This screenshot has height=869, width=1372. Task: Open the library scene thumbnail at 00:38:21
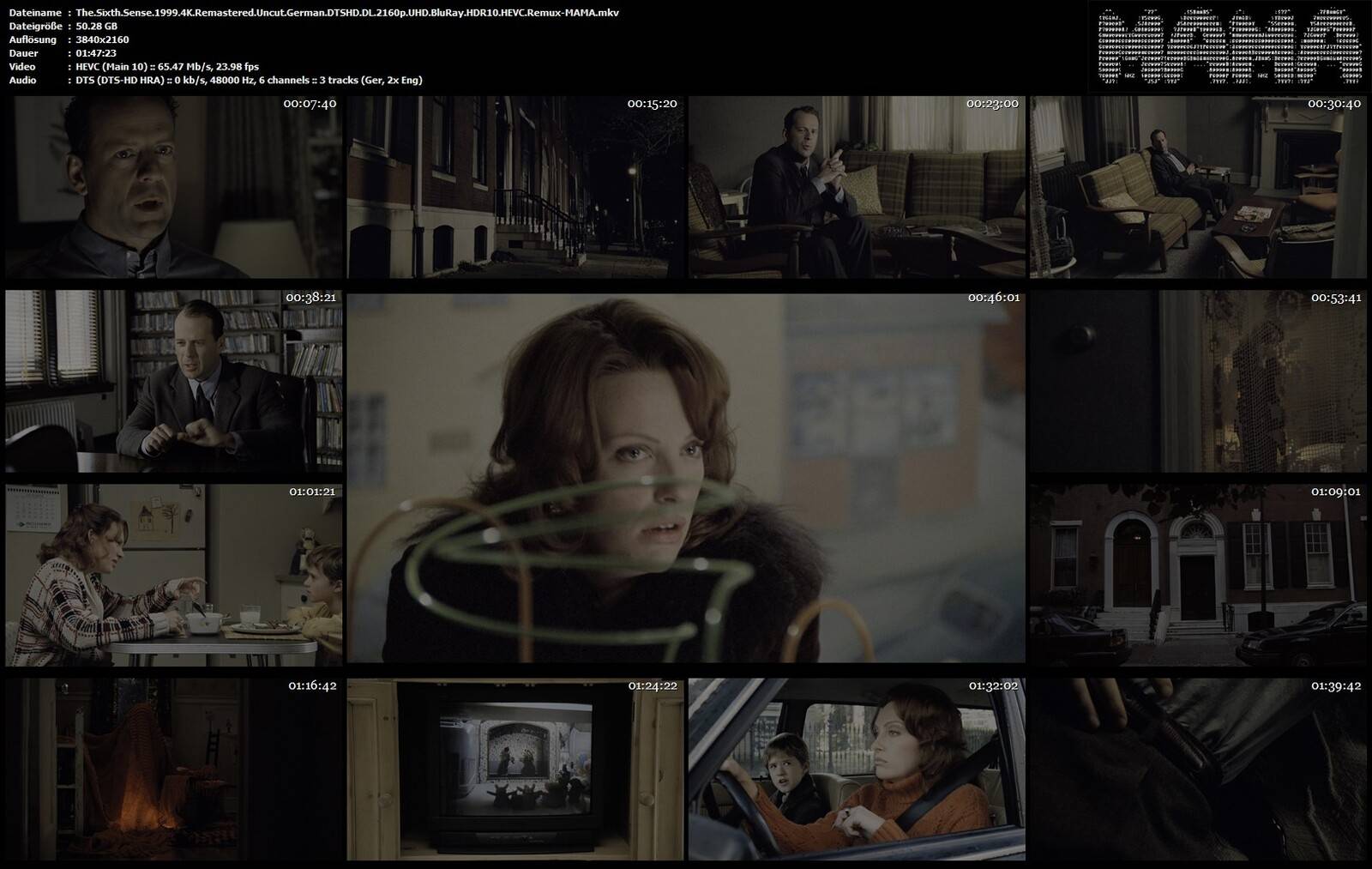(174, 381)
